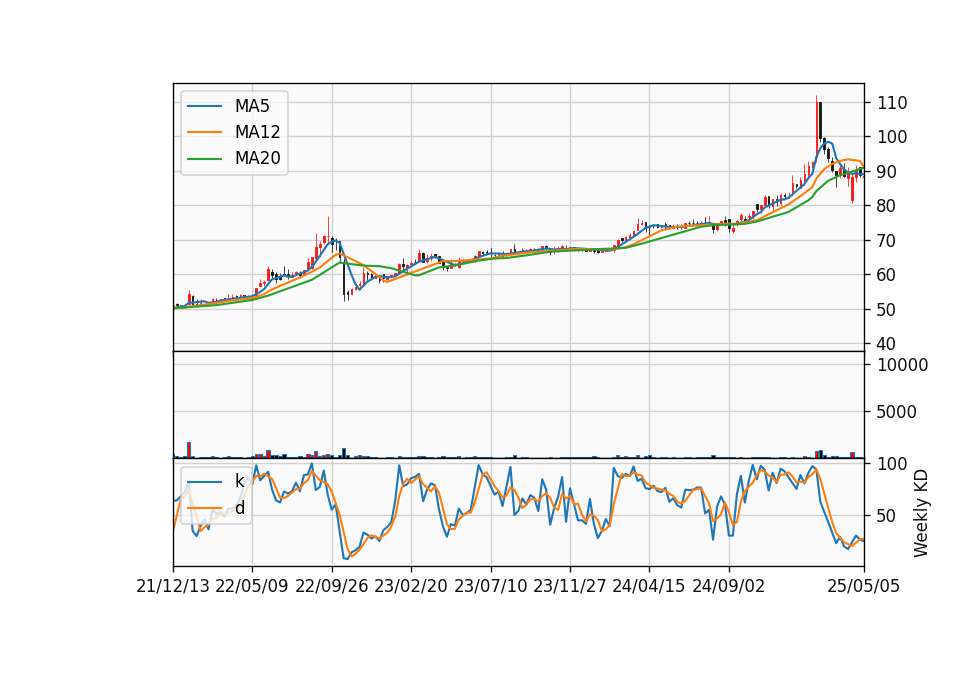
Task: Click the MA5 legend label
Action: click(x=252, y=106)
